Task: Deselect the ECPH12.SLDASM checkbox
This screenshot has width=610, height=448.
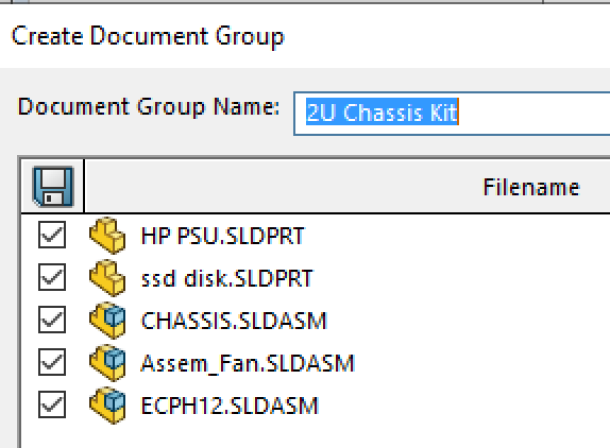Action: (x=51, y=405)
